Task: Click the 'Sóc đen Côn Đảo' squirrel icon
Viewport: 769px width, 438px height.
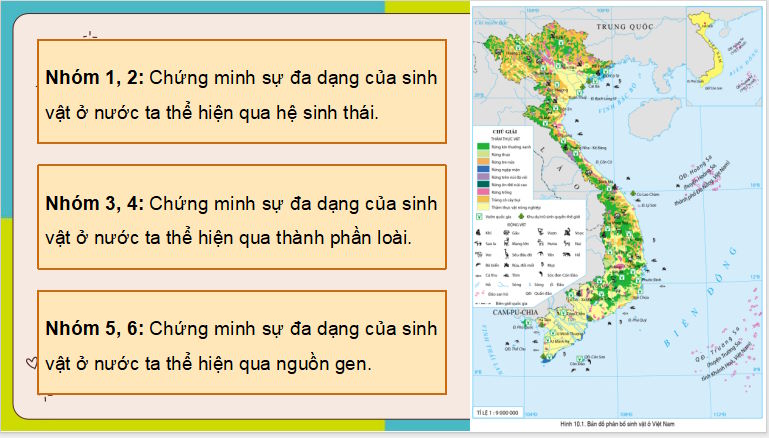Action: point(540,274)
